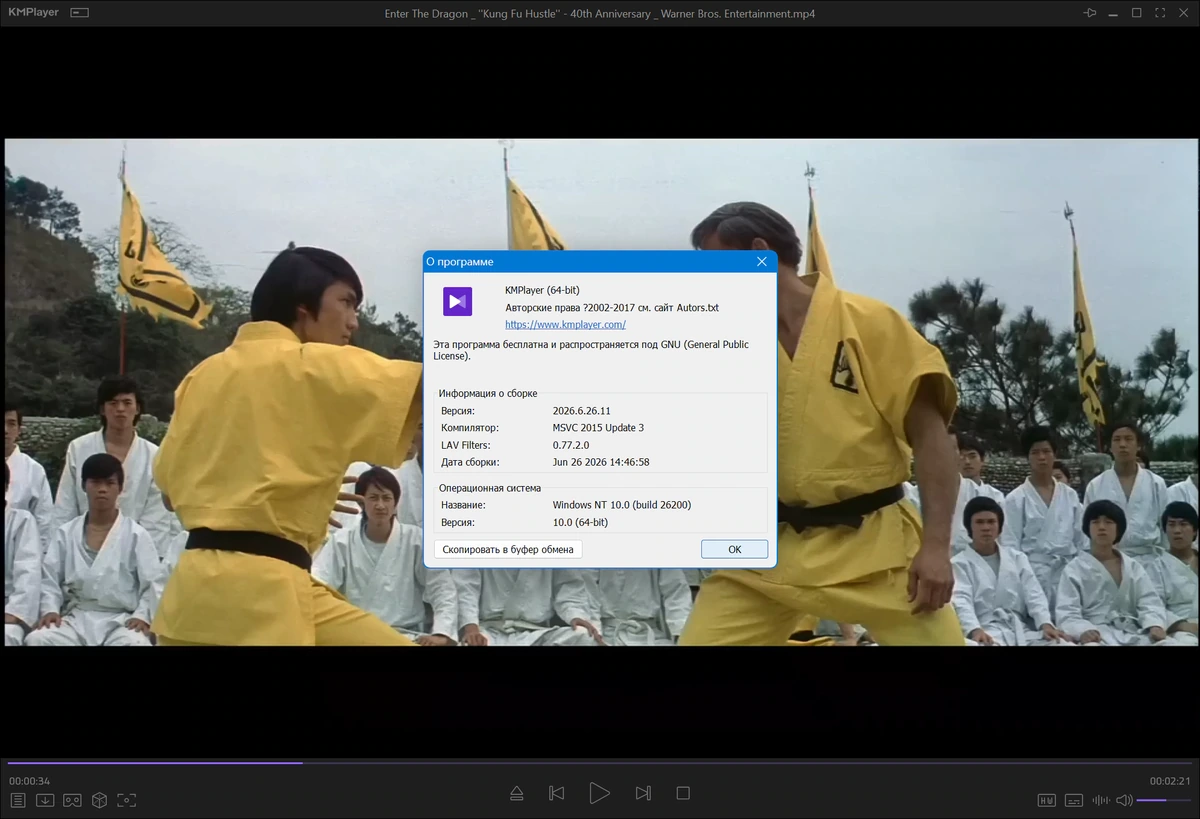Close the 'О программе' dialog
Screen dimensions: 1200x819
click(762, 262)
